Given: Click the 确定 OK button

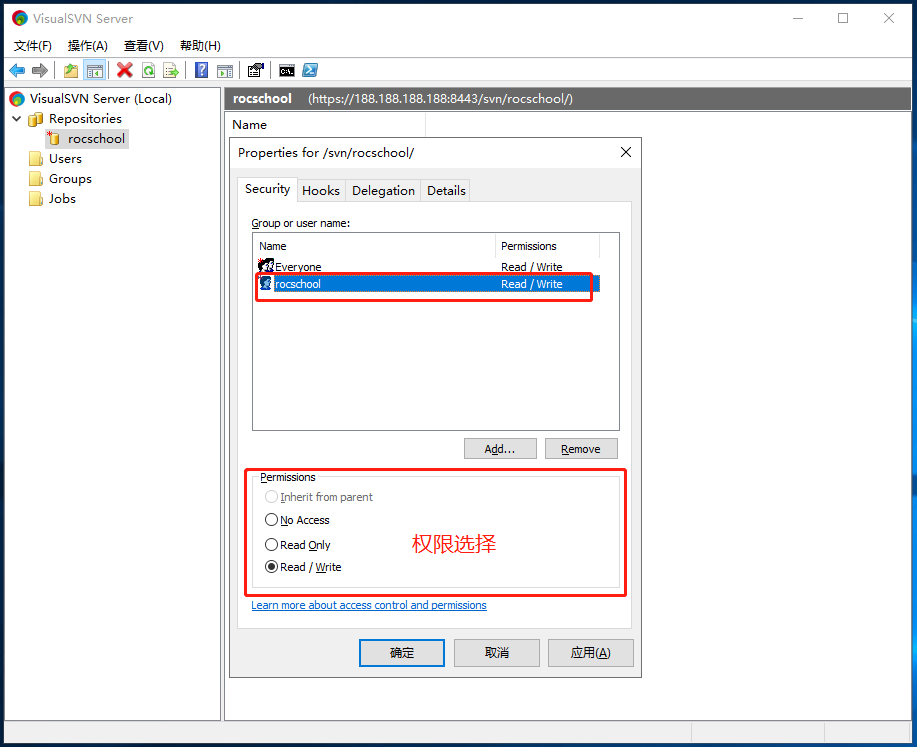Looking at the screenshot, I should pos(402,652).
